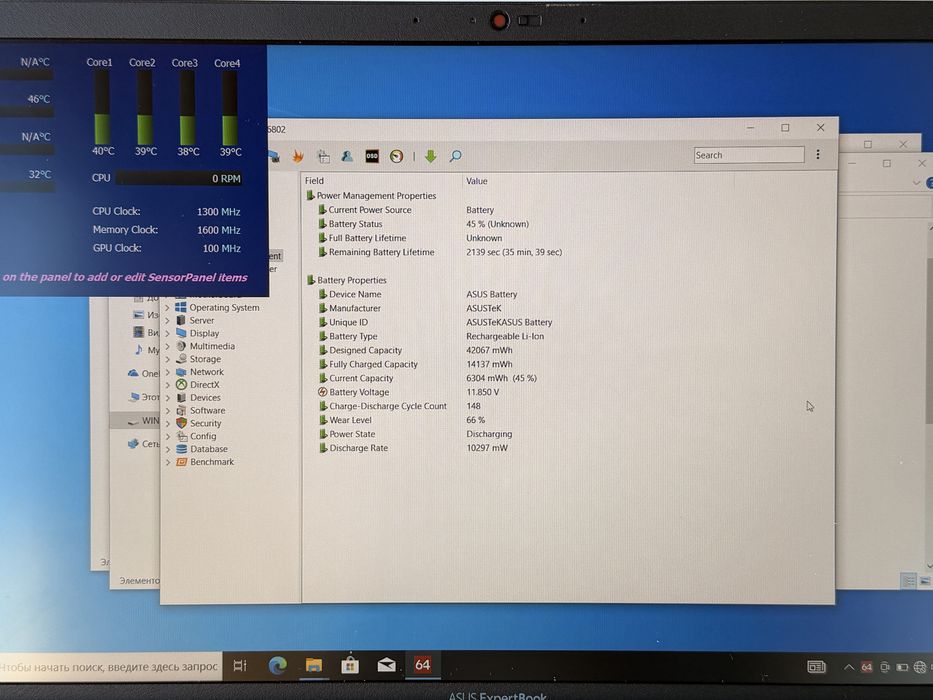Show hidden tray icons chevron
This screenshot has height=700, width=933.
click(x=849, y=667)
